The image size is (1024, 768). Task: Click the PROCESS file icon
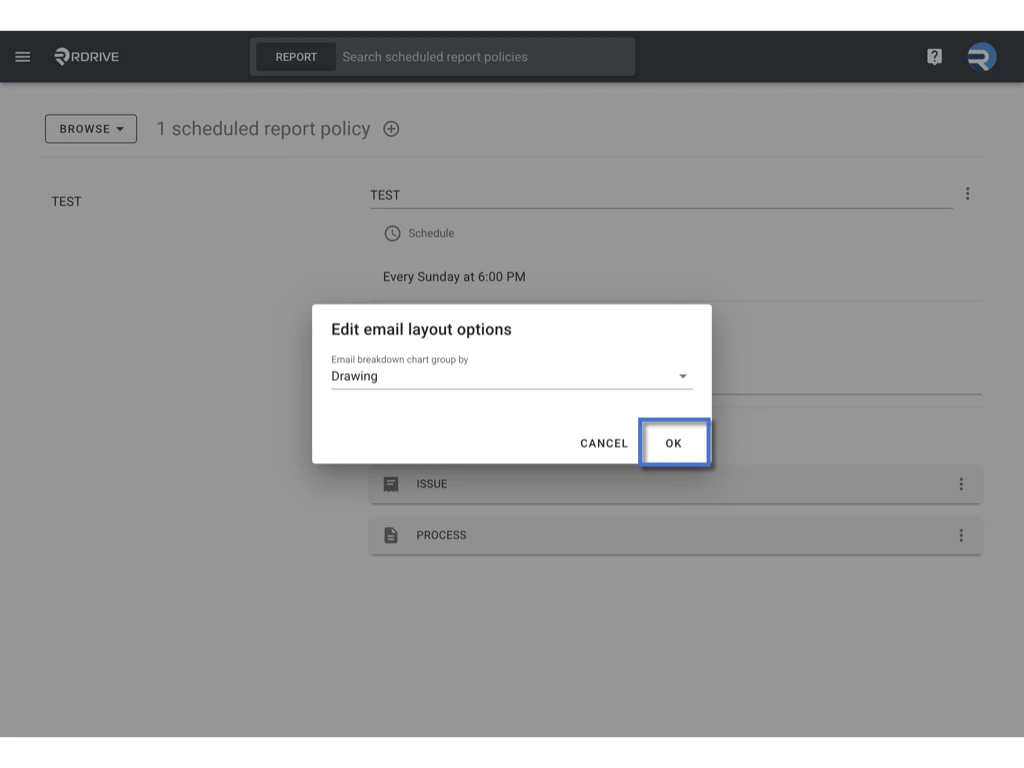point(392,535)
